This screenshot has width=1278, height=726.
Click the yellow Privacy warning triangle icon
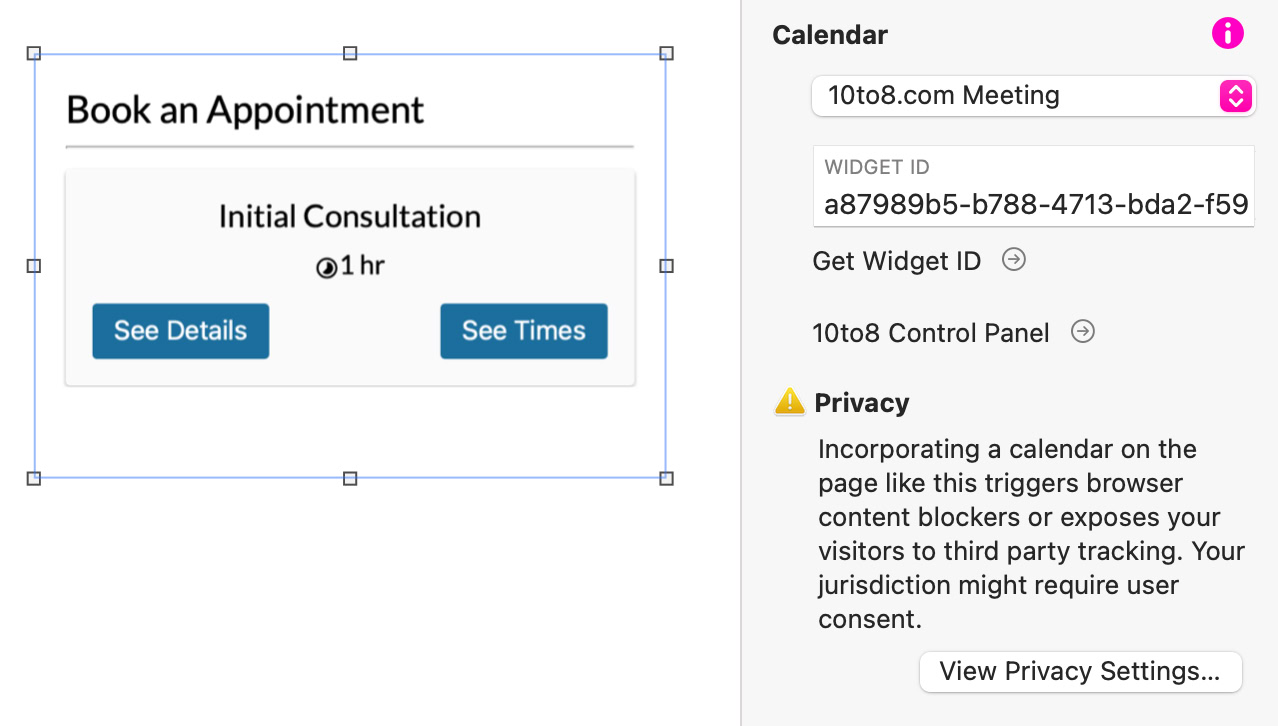(790, 402)
